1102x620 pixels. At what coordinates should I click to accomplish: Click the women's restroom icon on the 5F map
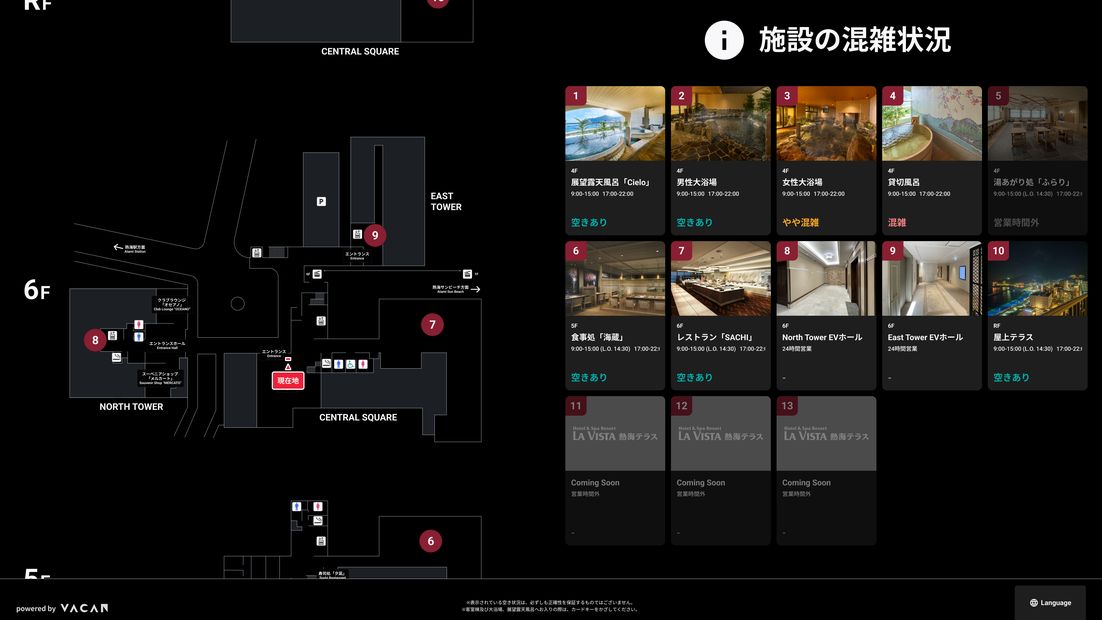coord(318,507)
